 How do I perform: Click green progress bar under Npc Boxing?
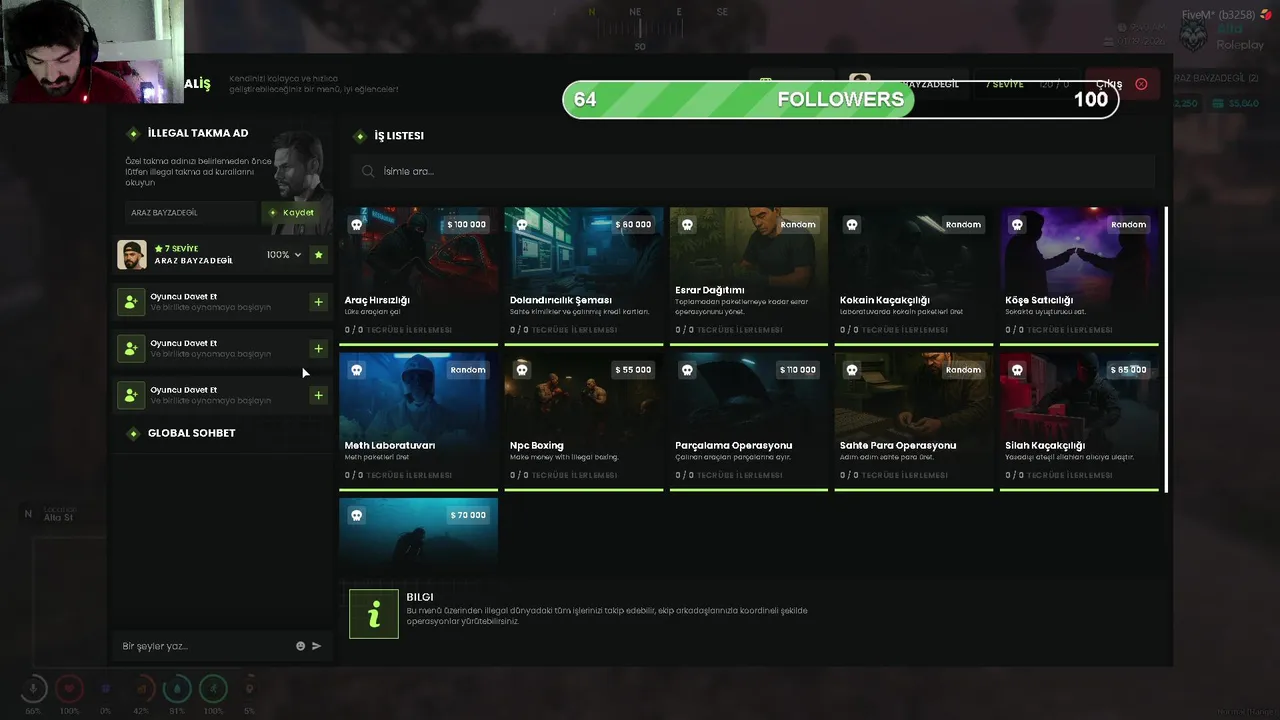click(583, 489)
